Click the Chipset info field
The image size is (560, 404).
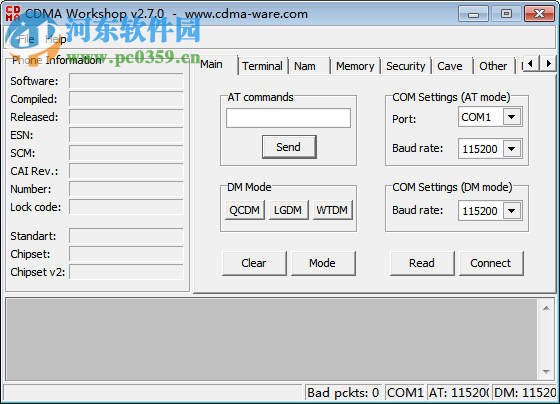tap(126, 254)
